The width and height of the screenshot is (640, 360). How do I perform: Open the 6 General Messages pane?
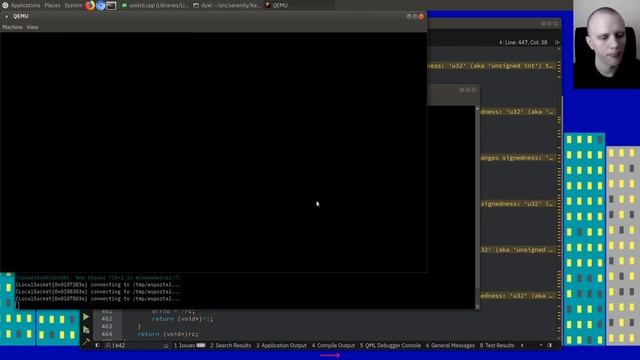pos(450,345)
